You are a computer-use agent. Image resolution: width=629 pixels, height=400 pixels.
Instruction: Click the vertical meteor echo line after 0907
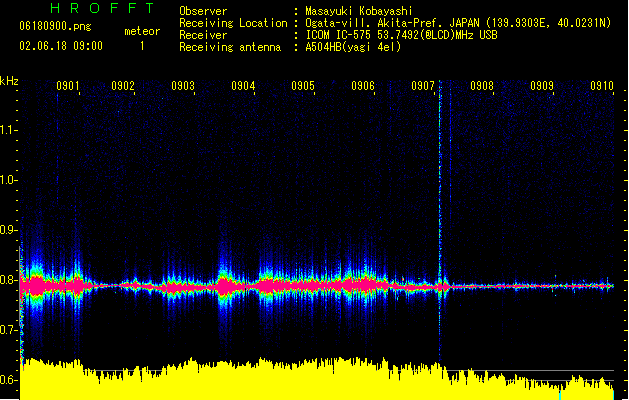[x=440, y=221]
